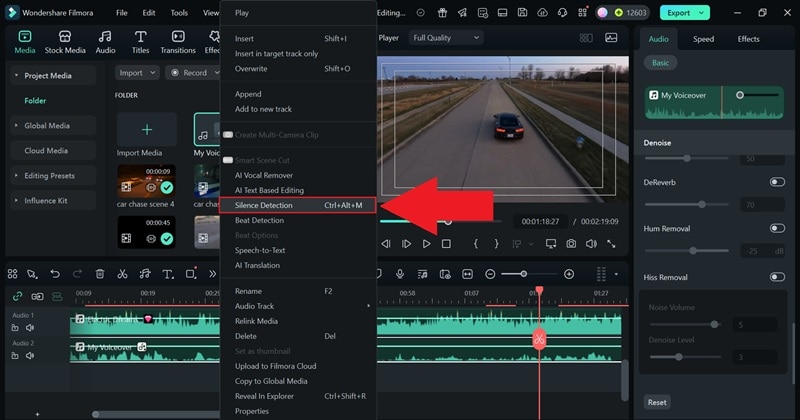Toggle Hiss Removal on
Viewport: 800px width, 420px height.
pyautogui.click(x=776, y=277)
